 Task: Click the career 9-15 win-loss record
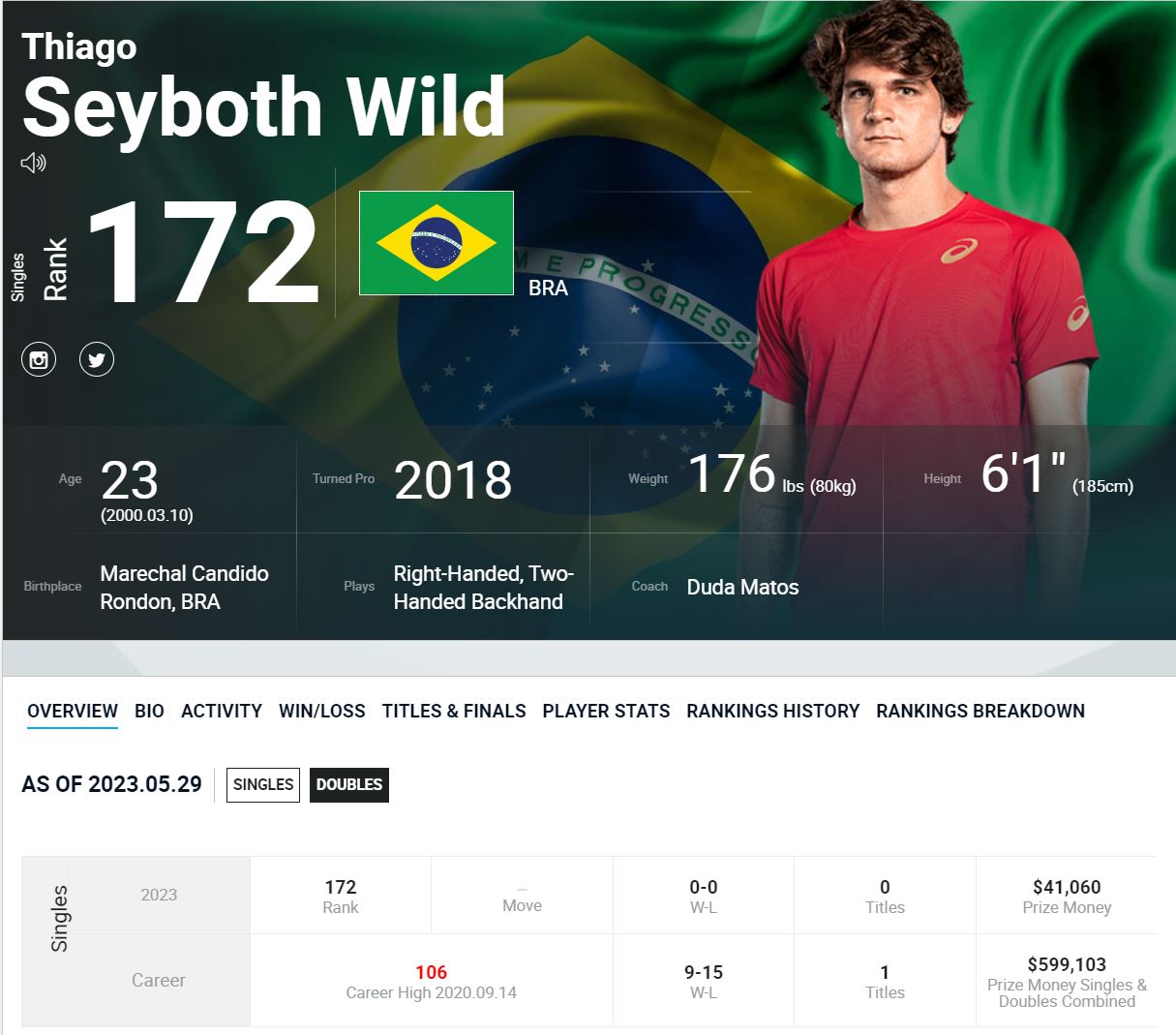[704, 972]
